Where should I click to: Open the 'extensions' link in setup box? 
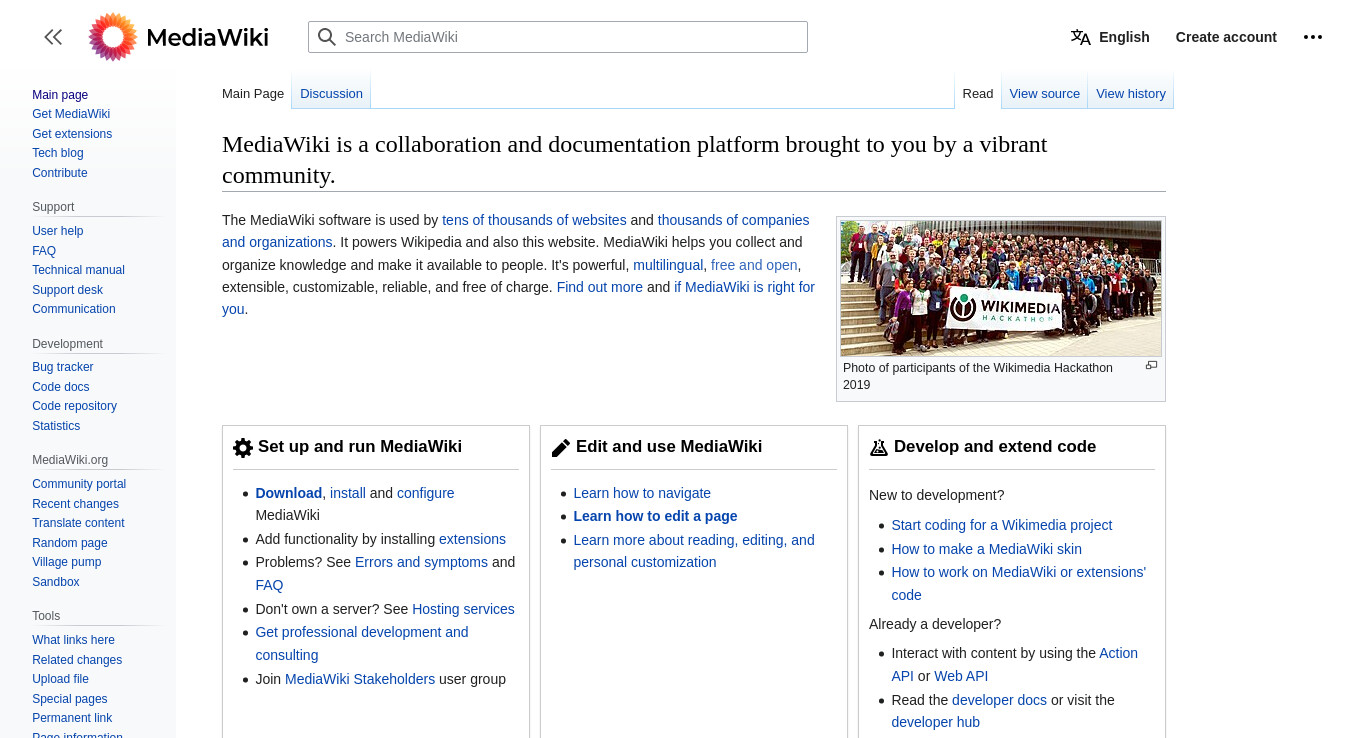click(x=472, y=539)
